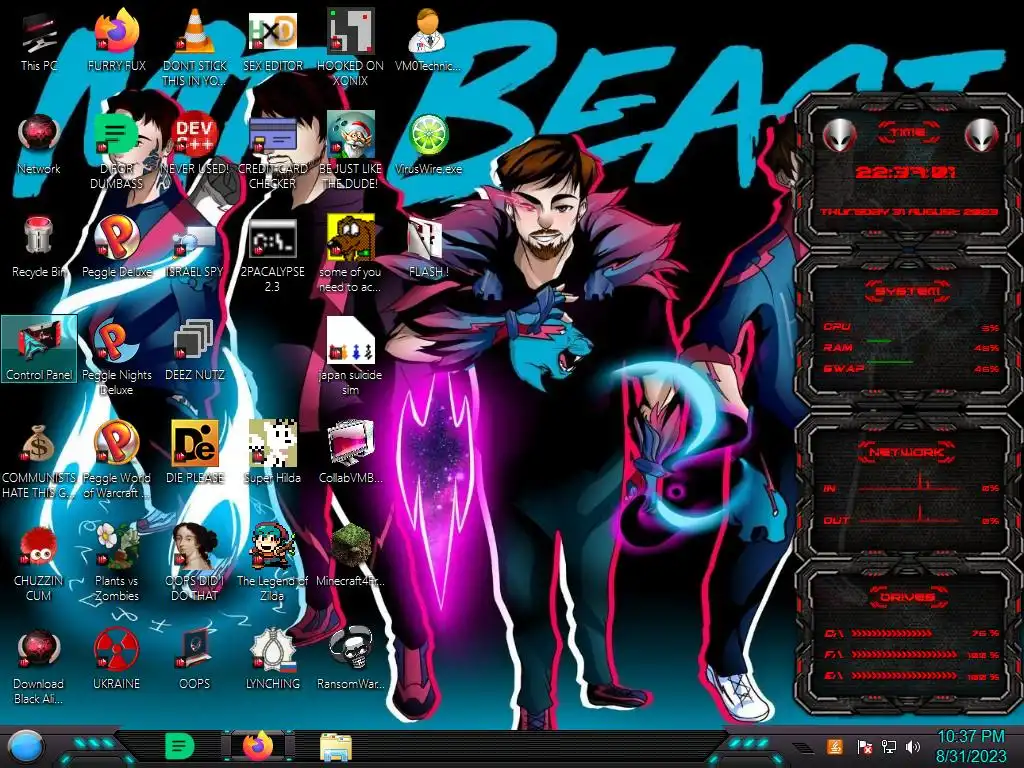Screen dimensions: 1024x768
Task: Click the NETWORK widget header
Action: (x=906, y=451)
